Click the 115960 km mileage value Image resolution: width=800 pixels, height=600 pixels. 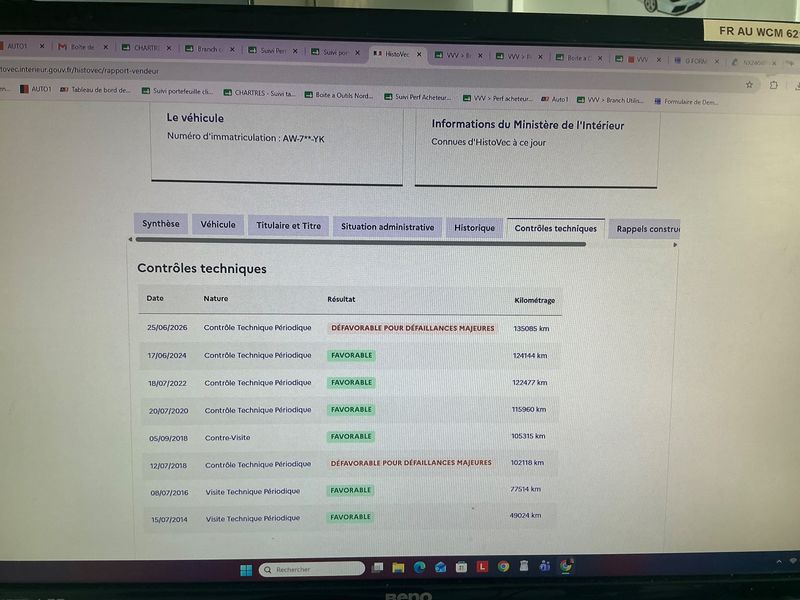pos(529,409)
